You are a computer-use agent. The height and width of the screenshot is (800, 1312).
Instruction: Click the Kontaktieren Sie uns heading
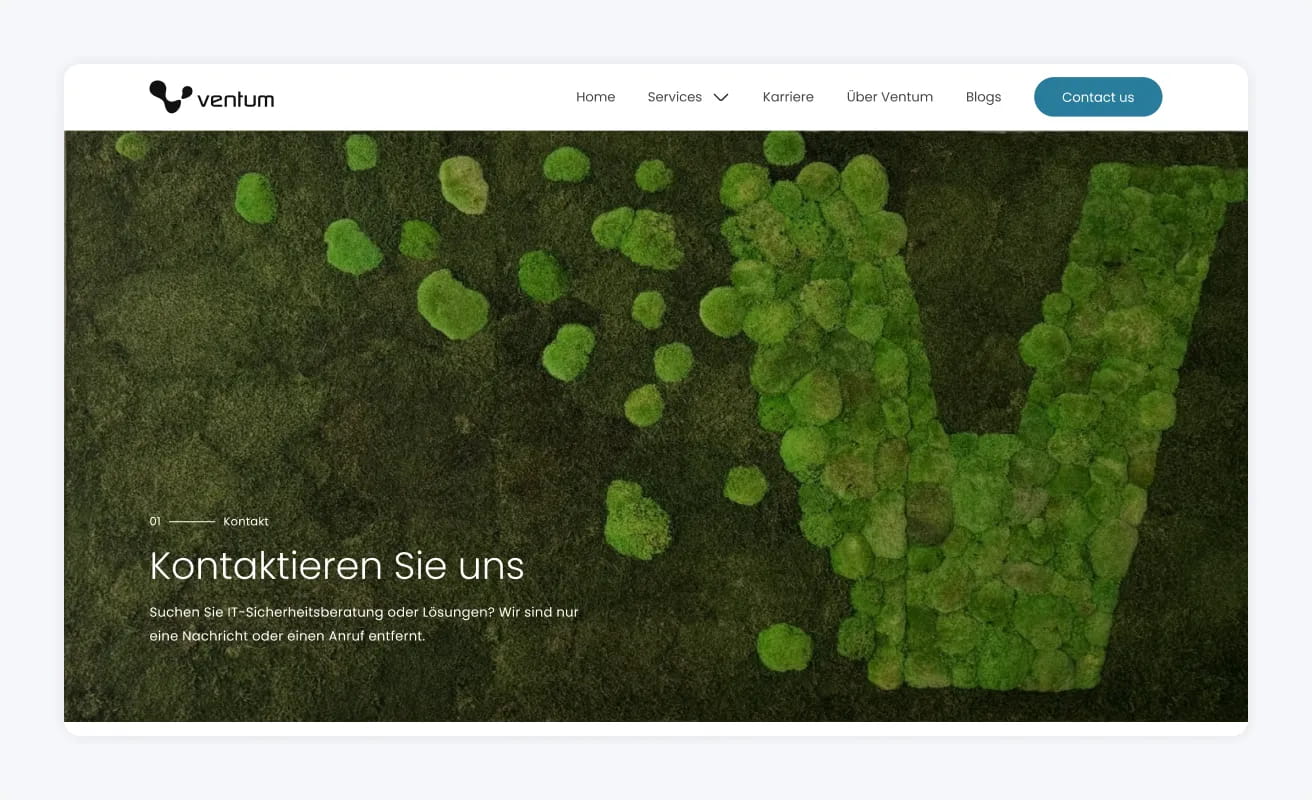click(336, 566)
